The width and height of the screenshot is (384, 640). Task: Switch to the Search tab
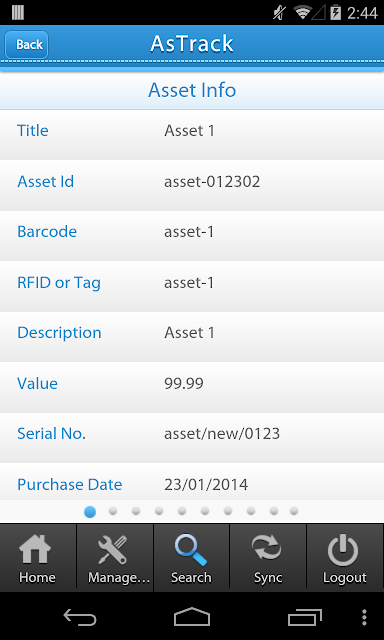click(x=191, y=558)
